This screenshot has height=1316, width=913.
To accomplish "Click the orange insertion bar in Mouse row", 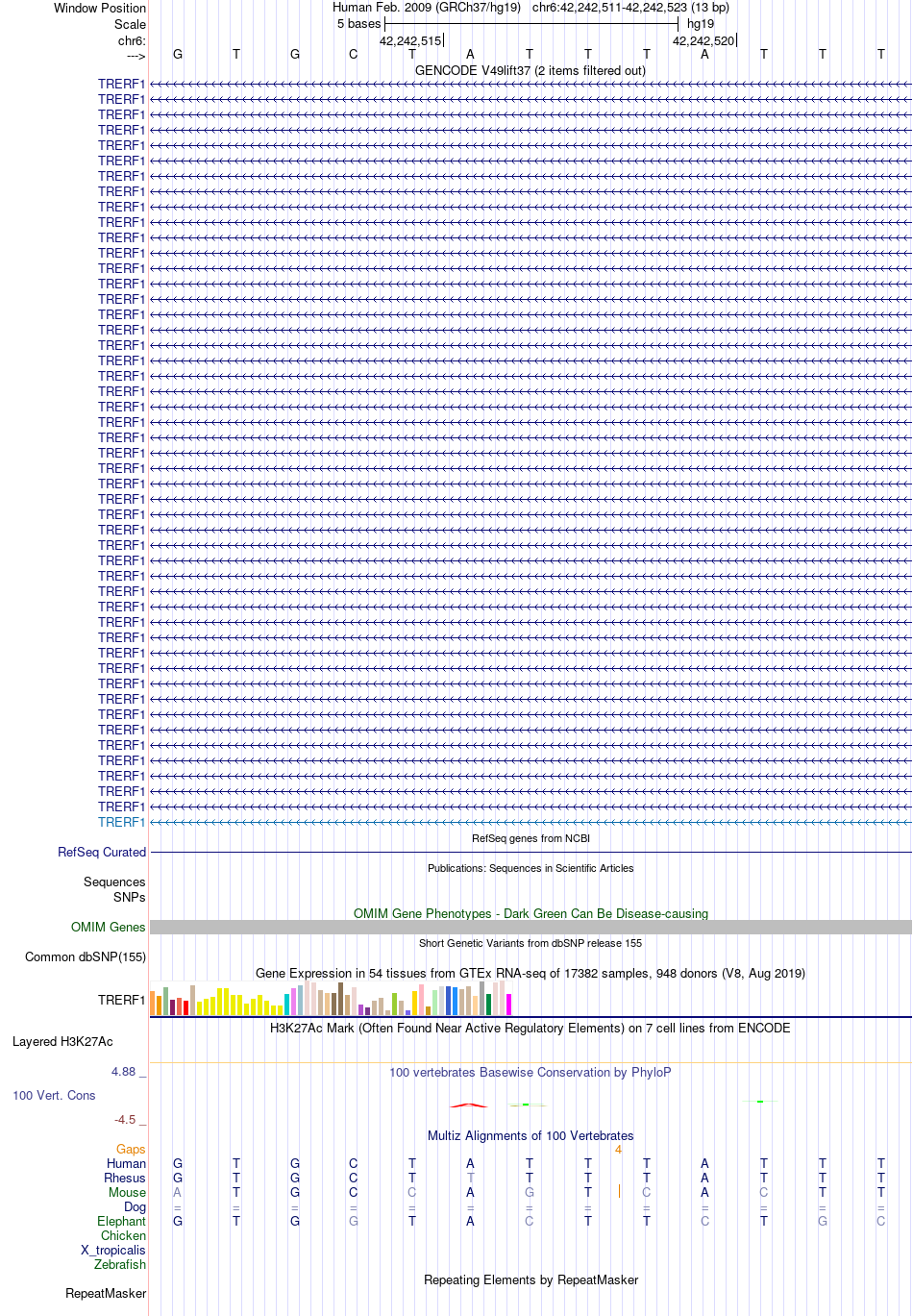I will click(619, 1191).
